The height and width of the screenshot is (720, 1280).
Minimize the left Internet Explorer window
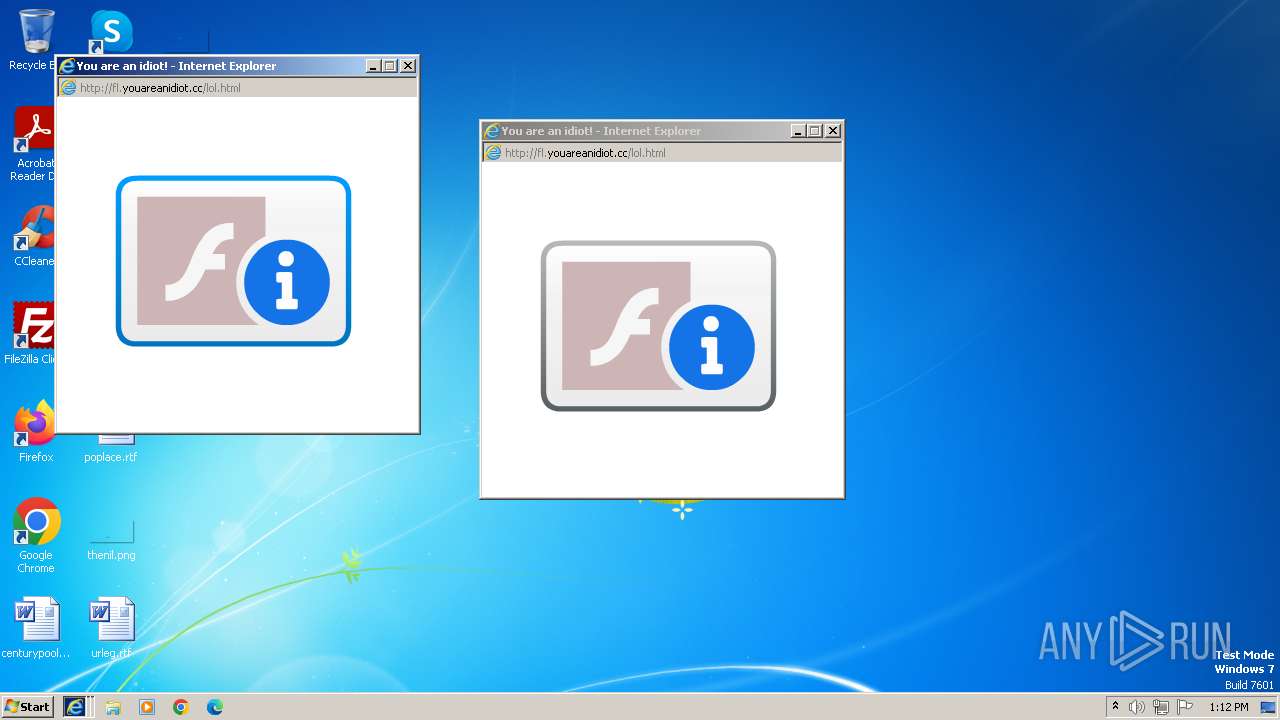(373, 66)
